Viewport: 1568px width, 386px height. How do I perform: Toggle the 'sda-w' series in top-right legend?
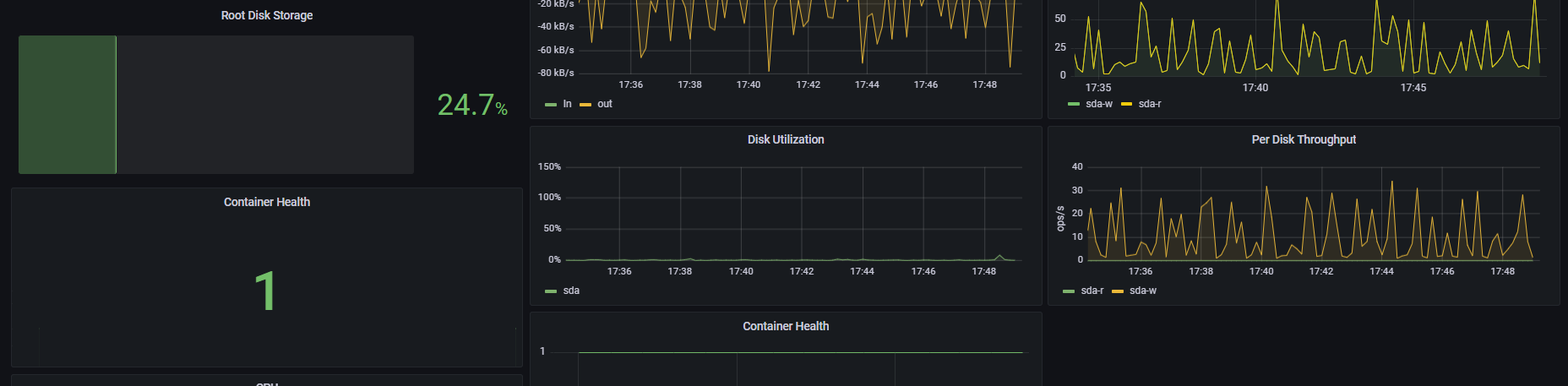[1099, 104]
